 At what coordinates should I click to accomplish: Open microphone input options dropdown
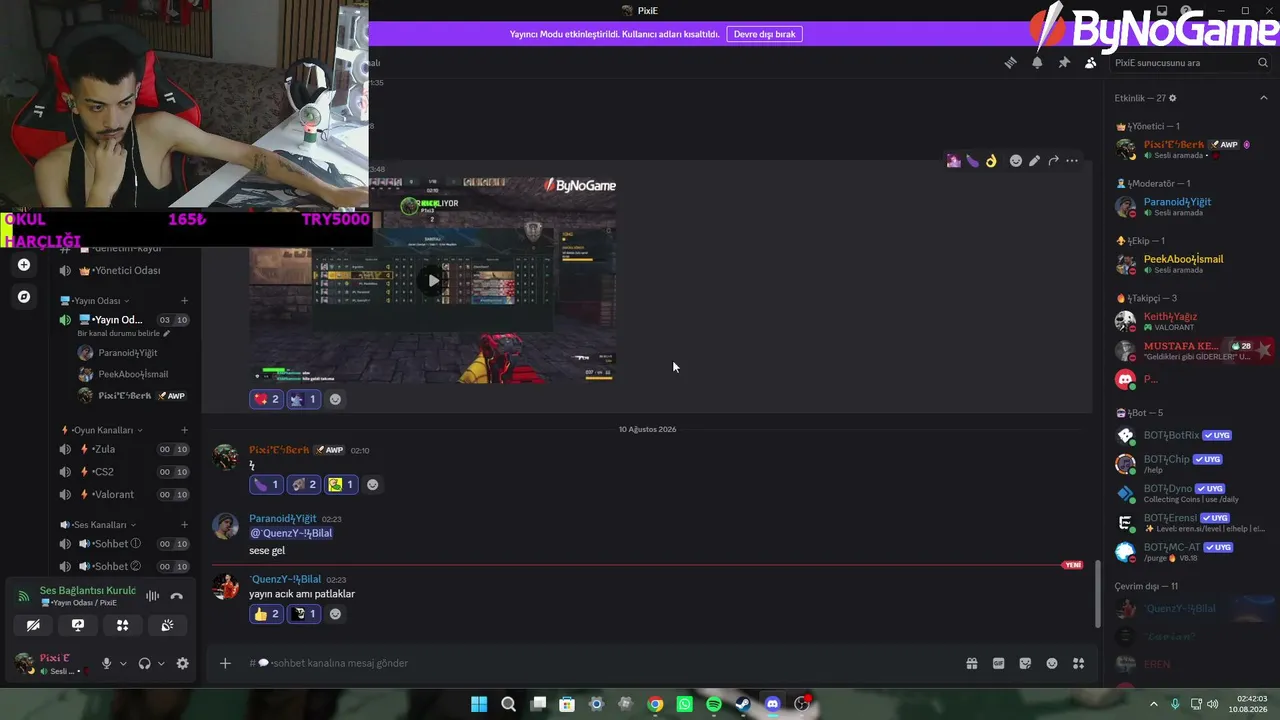(123, 663)
